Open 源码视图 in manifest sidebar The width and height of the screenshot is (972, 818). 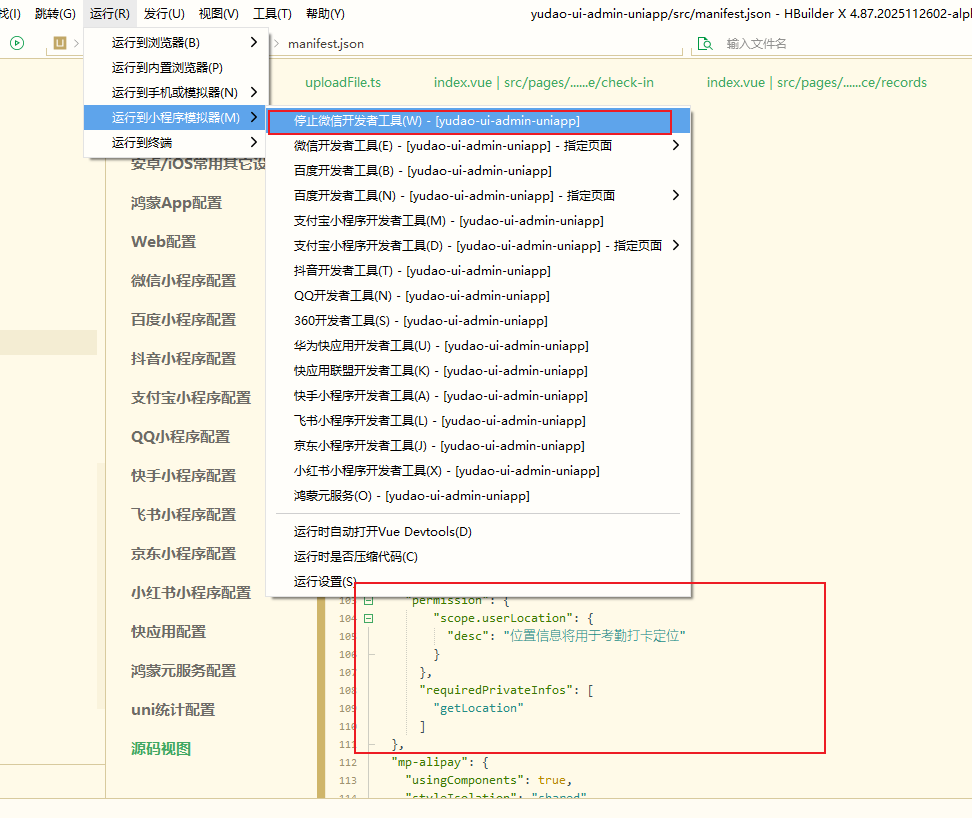(x=161, y=749)
